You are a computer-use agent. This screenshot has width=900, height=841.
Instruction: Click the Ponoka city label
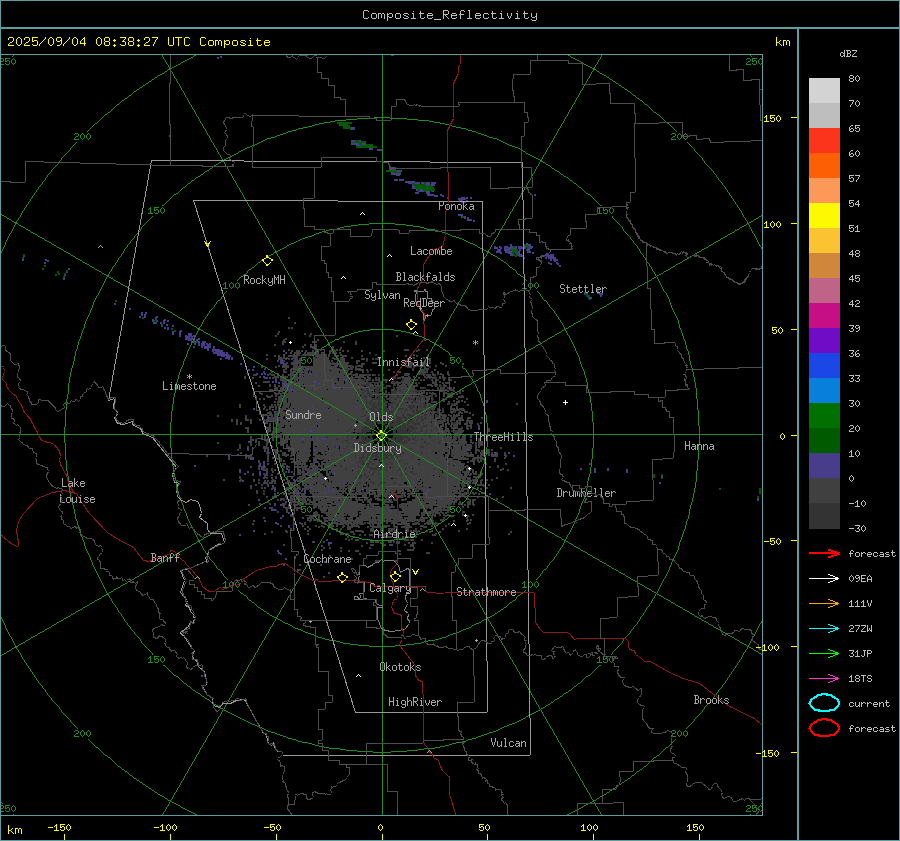[456, 206]
